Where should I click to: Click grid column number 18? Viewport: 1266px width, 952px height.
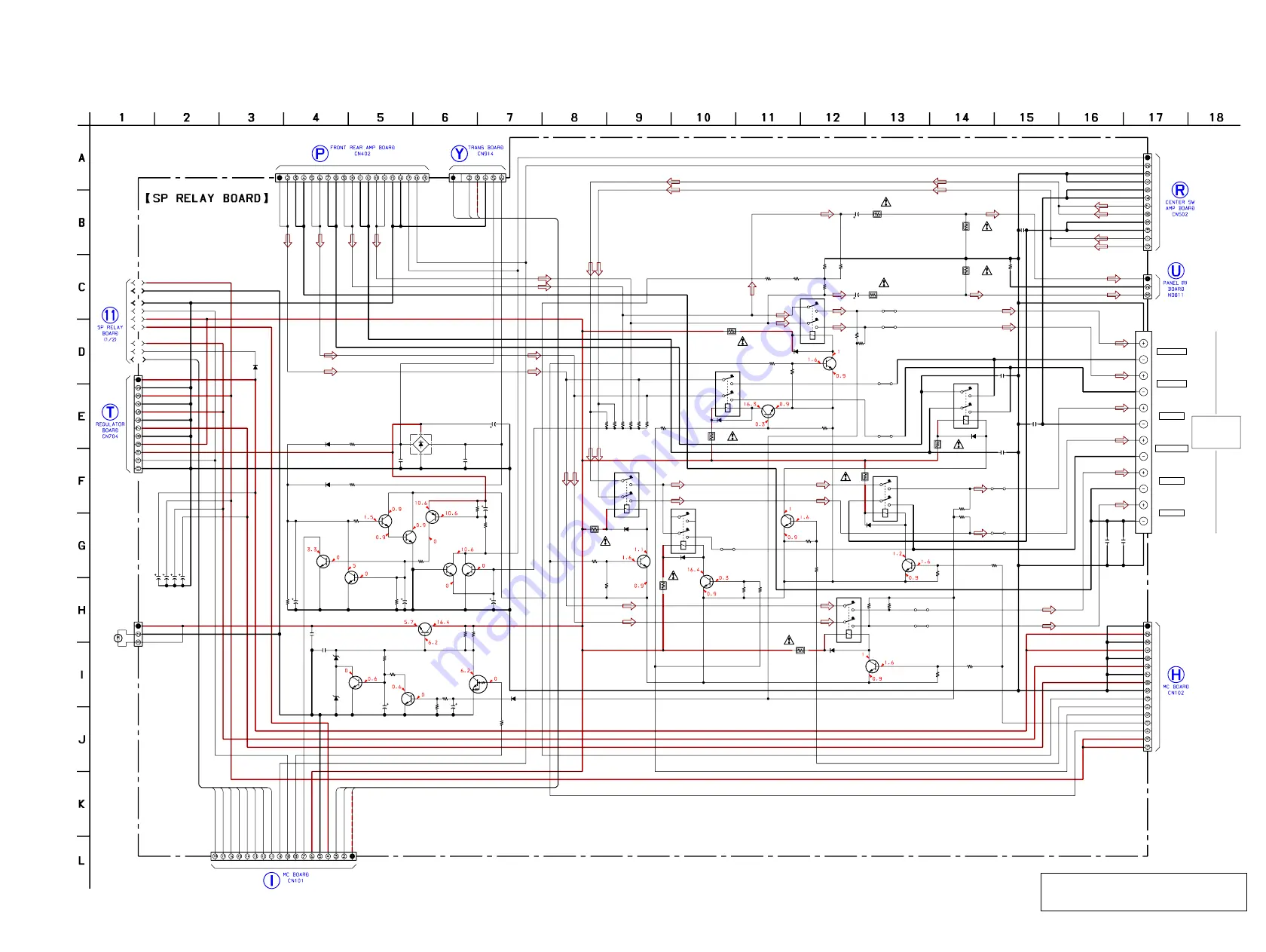tap(1216, 118)
